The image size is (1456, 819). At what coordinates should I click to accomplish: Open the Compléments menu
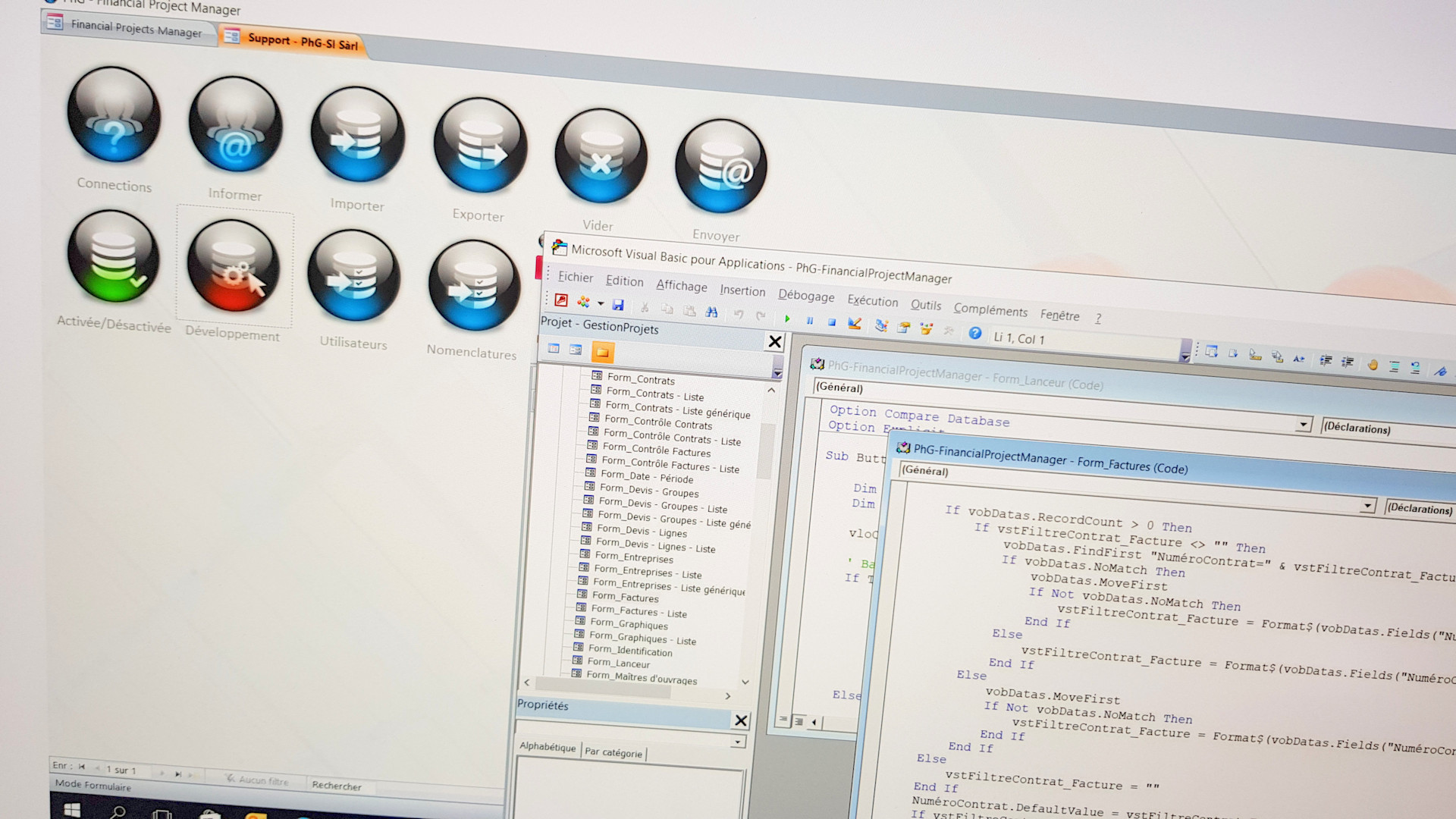[990, 310]
